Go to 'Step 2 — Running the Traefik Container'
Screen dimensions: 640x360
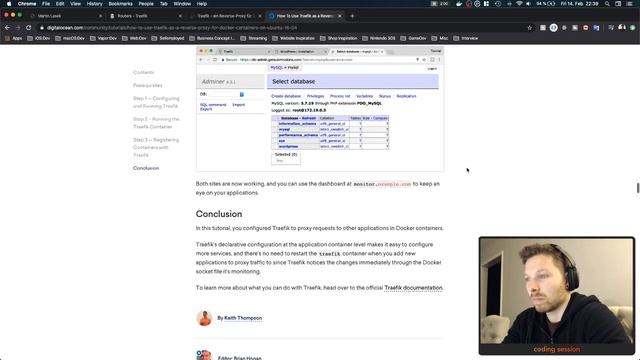point(156,123)
